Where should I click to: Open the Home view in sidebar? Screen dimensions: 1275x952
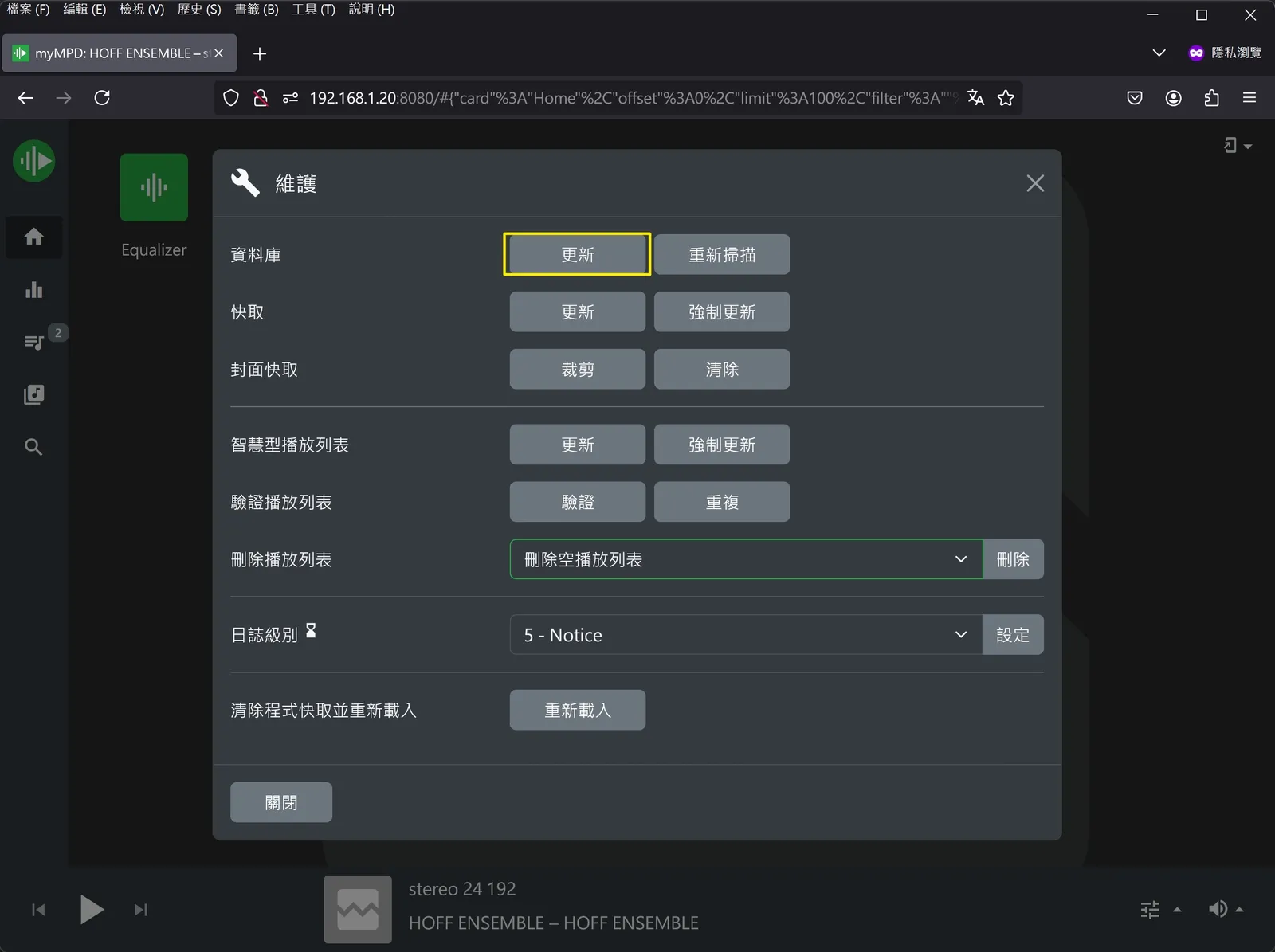pyautogui.click(x=33, y=237)
